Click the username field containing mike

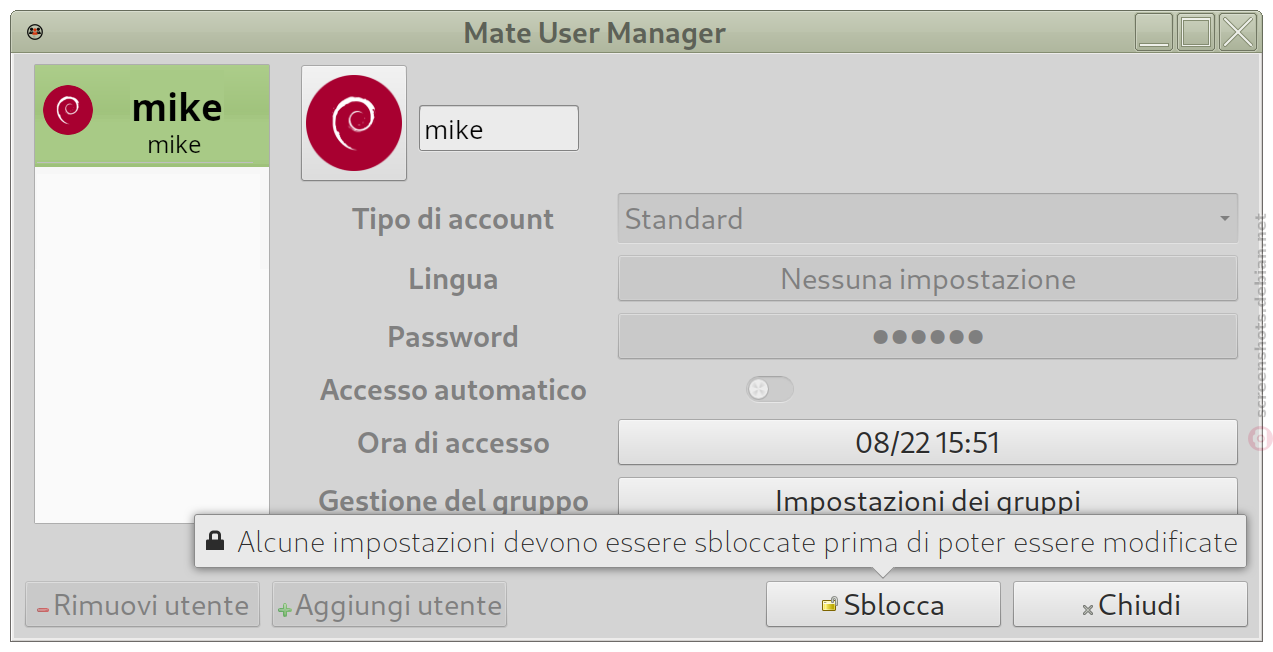tap(498, 129)
